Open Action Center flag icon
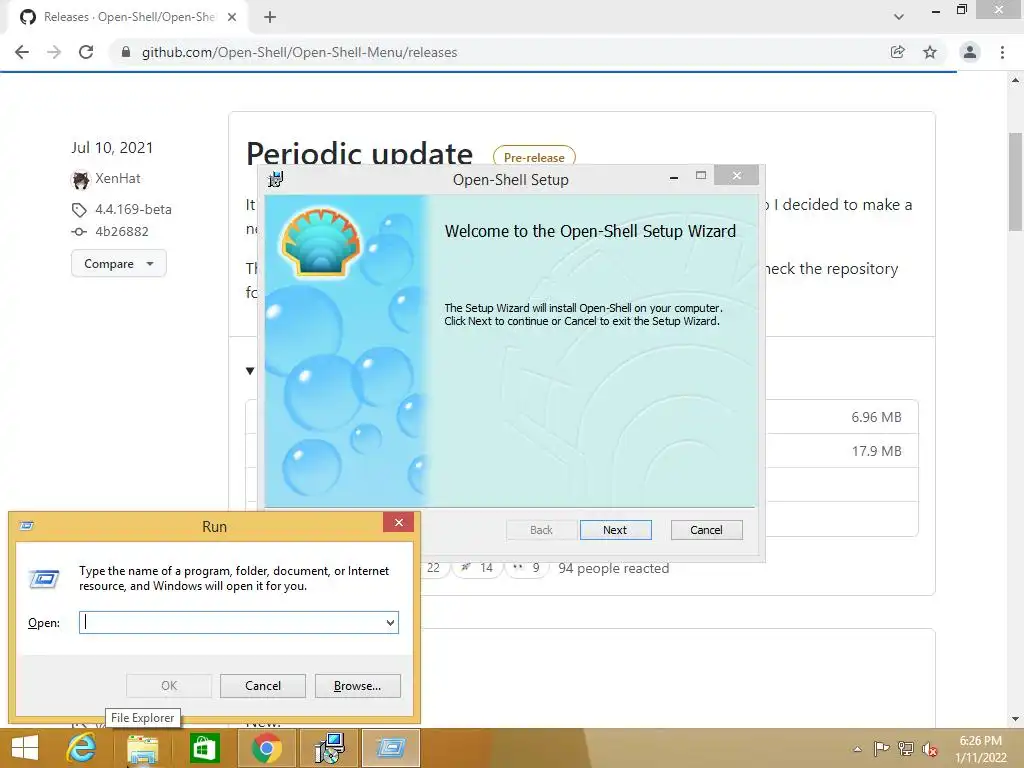The image size is (1024, 768). coord(881,749)
